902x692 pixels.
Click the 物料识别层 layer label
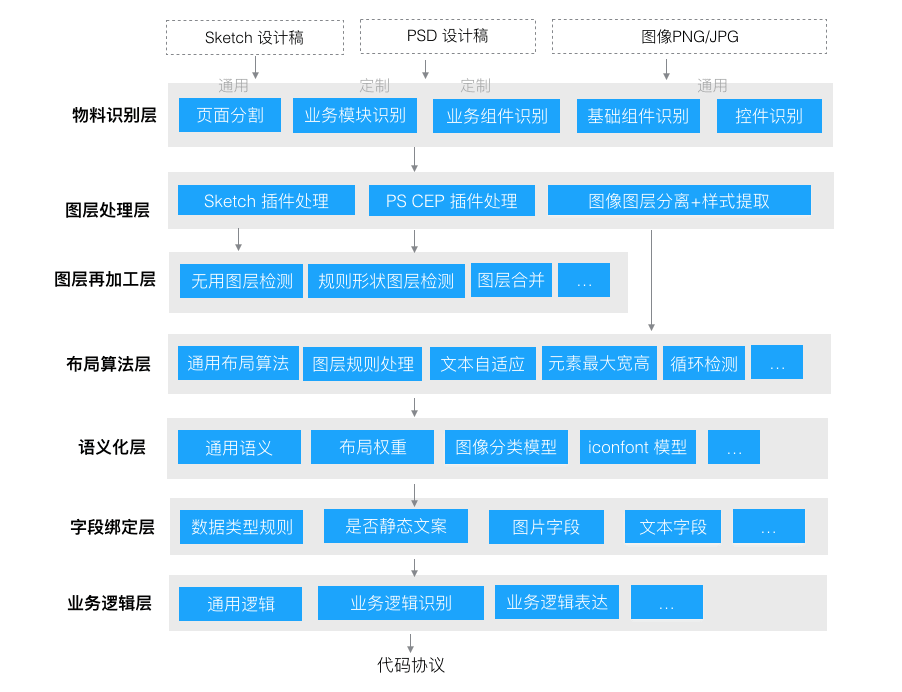pos(114,115)
